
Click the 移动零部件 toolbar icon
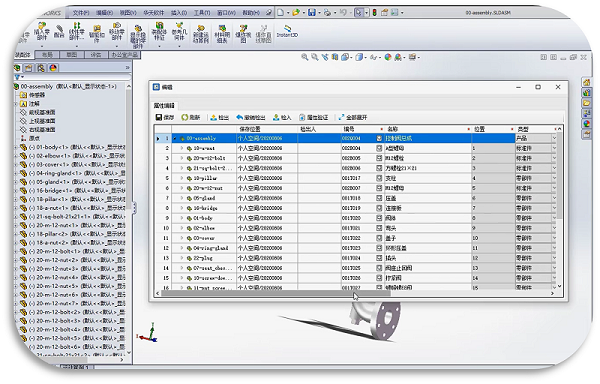click(116, 32)
